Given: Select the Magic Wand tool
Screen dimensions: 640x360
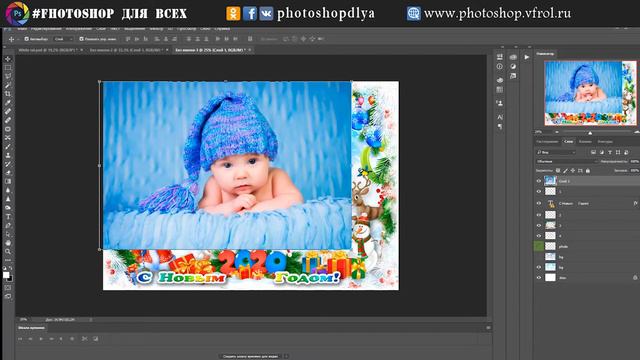Looking at the screenshot, I should tap(8, 85).
